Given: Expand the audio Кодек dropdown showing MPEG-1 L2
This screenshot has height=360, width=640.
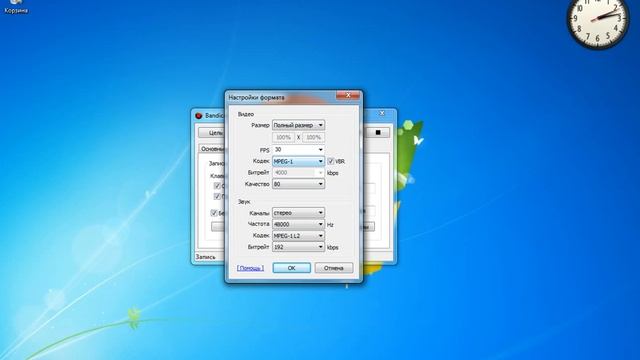Looking at the screenshot, I should 298,236.
